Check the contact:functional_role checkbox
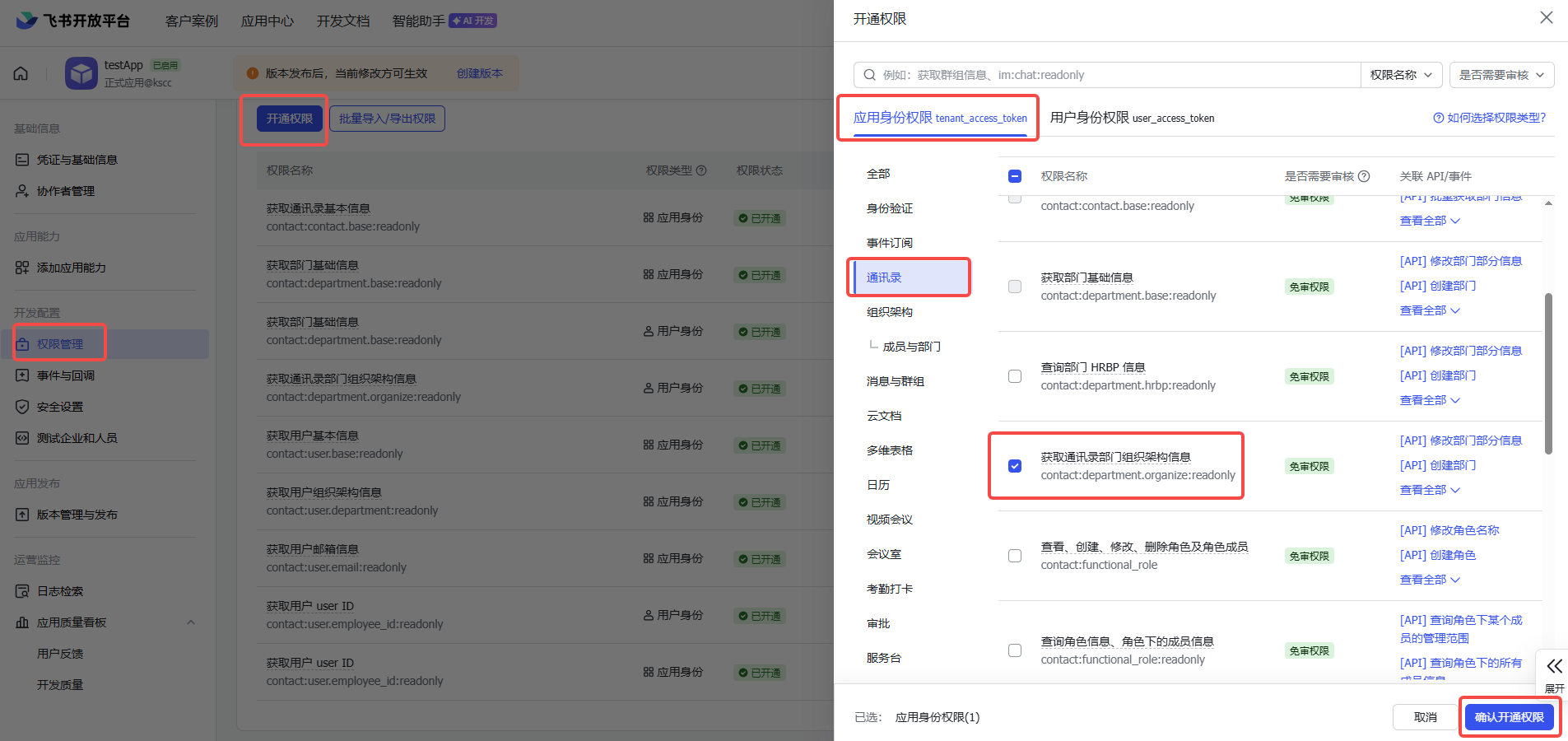The height and width of the screenshot is (741, 1568). [1015, 556]
